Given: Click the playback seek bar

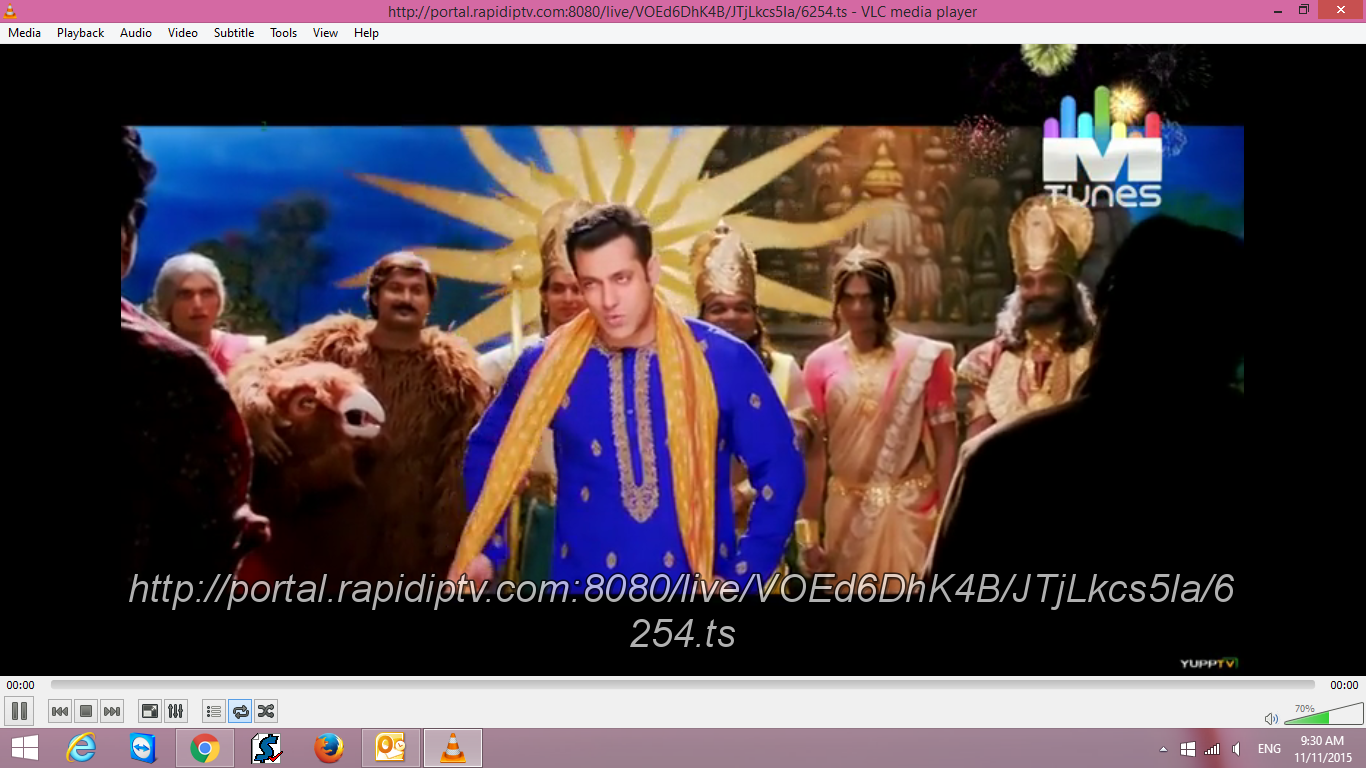Looking at the screenshot, I should 683,685.
